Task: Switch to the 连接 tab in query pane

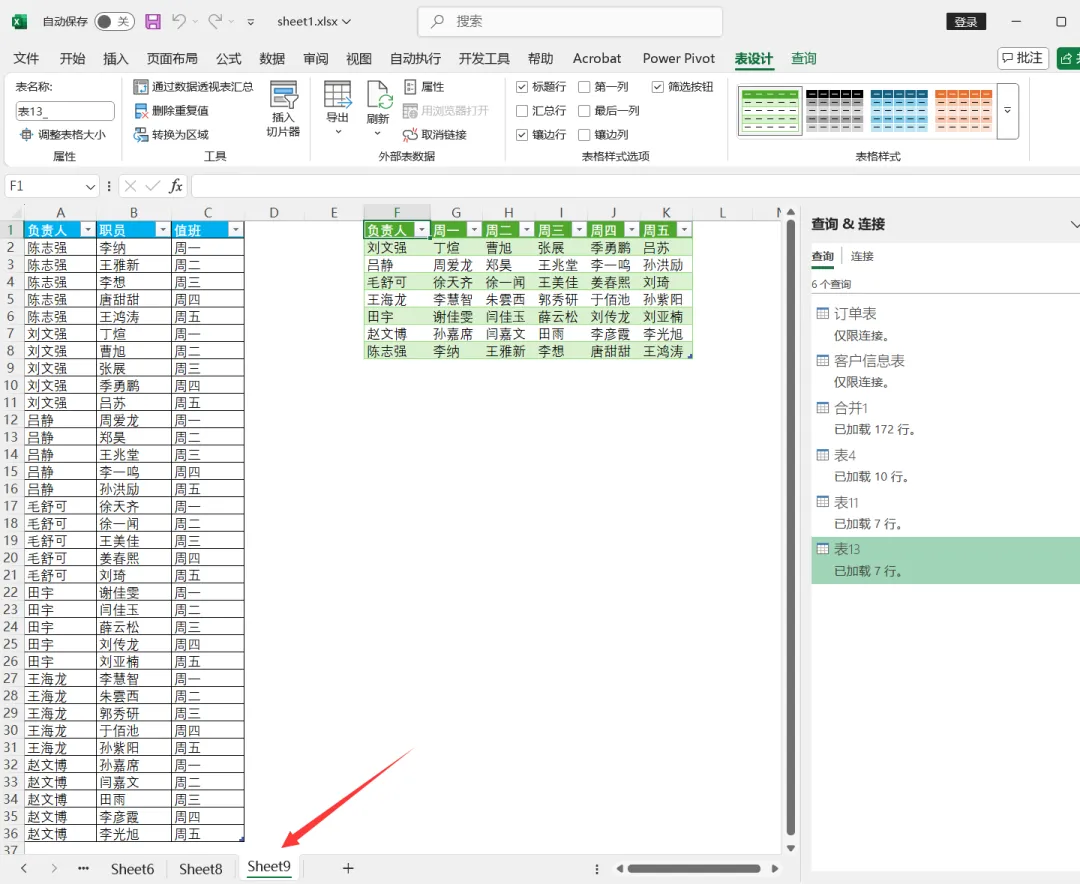Action: (x=862, y=256)
